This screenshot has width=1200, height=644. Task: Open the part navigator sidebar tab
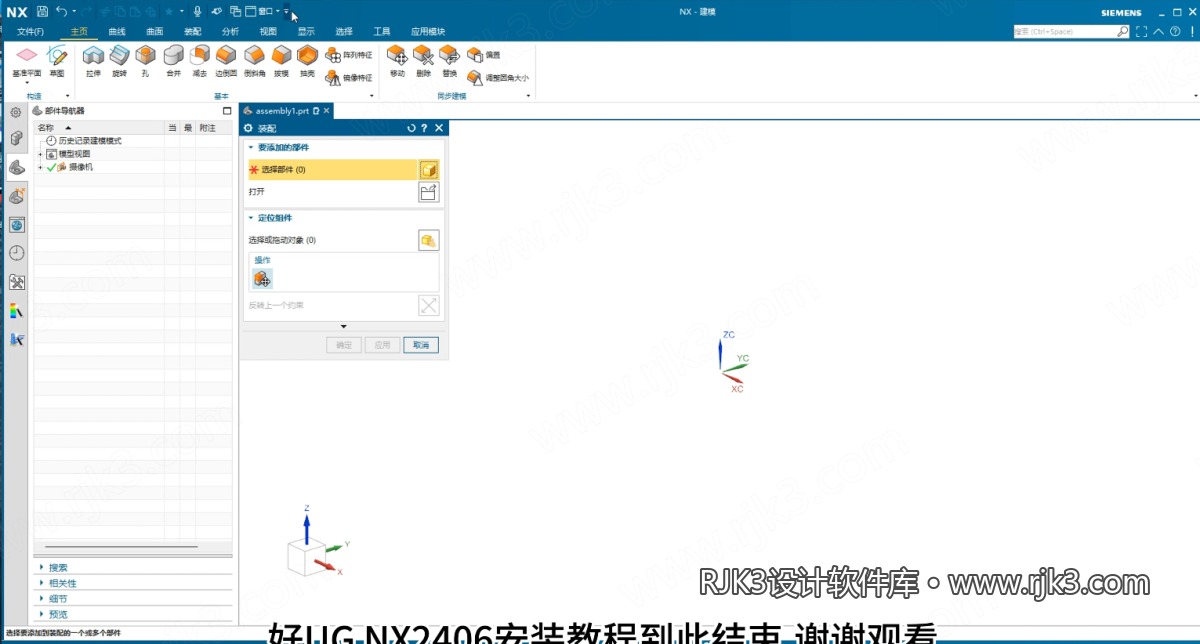(17, 167)
